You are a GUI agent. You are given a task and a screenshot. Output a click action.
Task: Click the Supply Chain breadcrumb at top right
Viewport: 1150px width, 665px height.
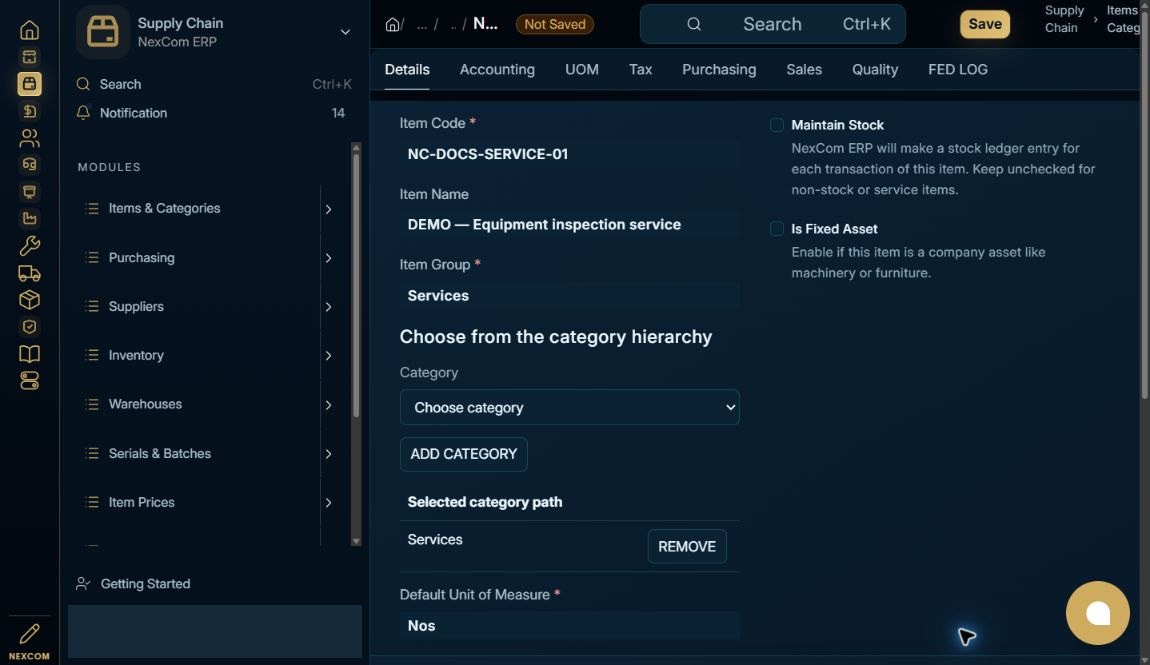[x=1062, y=19]
